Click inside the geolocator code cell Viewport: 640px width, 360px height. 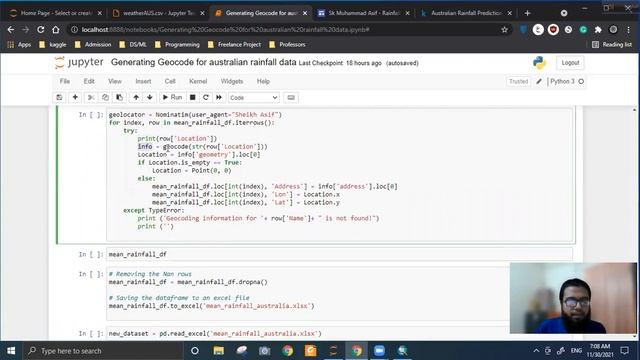point(339,175)
